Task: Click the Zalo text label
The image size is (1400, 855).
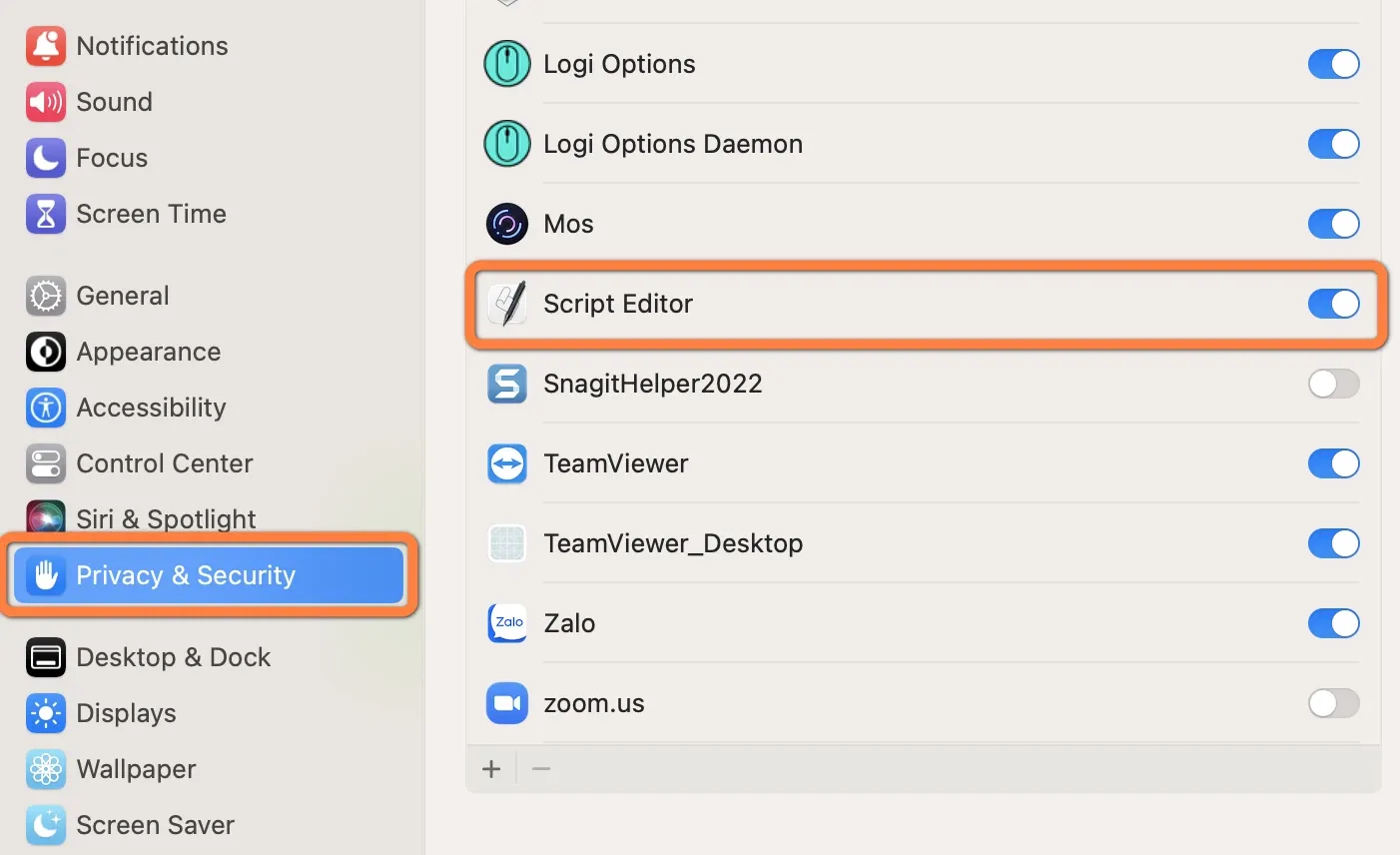Action: [569, 623]
